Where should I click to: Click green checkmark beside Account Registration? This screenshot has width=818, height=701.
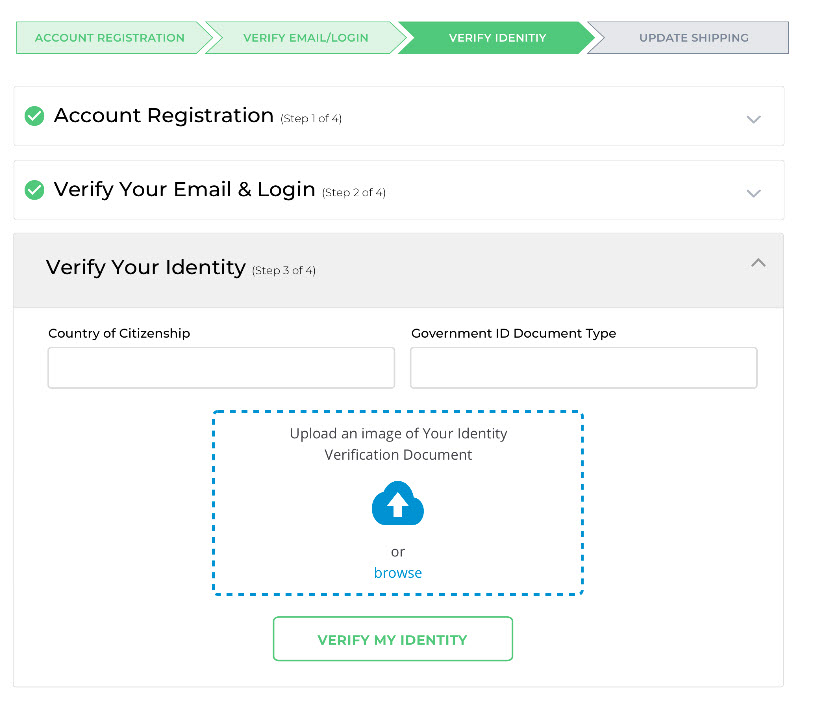pos(34,116)
